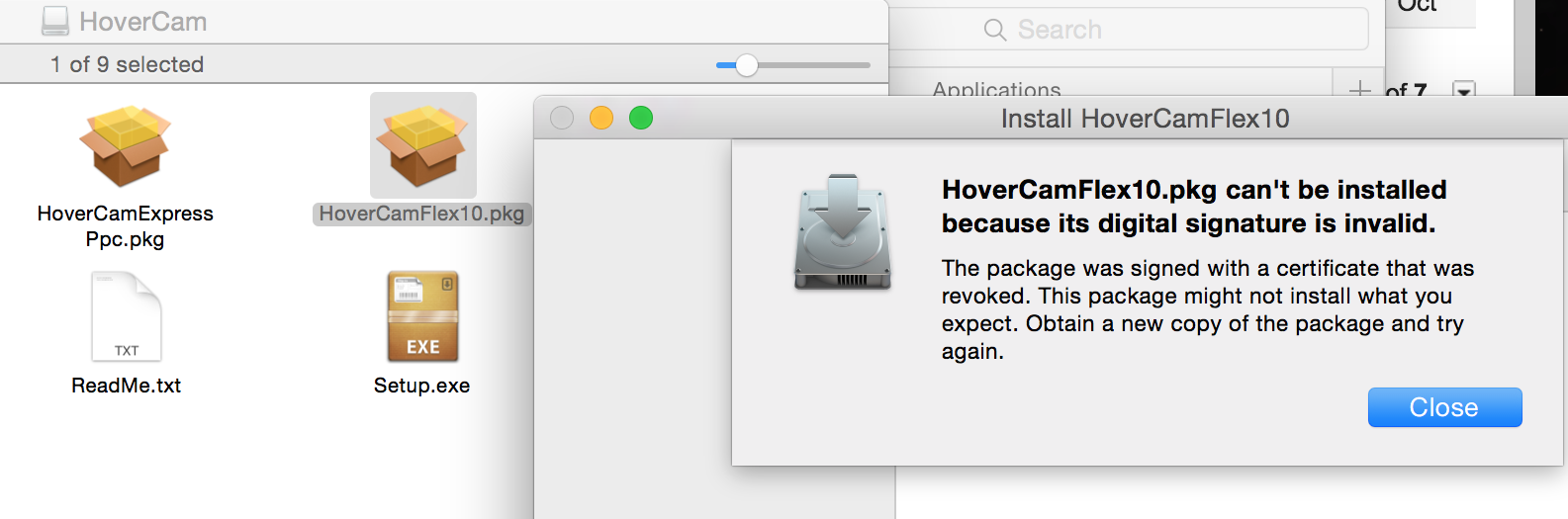Click the HoverCam disk icon in title bar
The width and height of the screenshot is (1568, 519).
(x=55, y=21)
